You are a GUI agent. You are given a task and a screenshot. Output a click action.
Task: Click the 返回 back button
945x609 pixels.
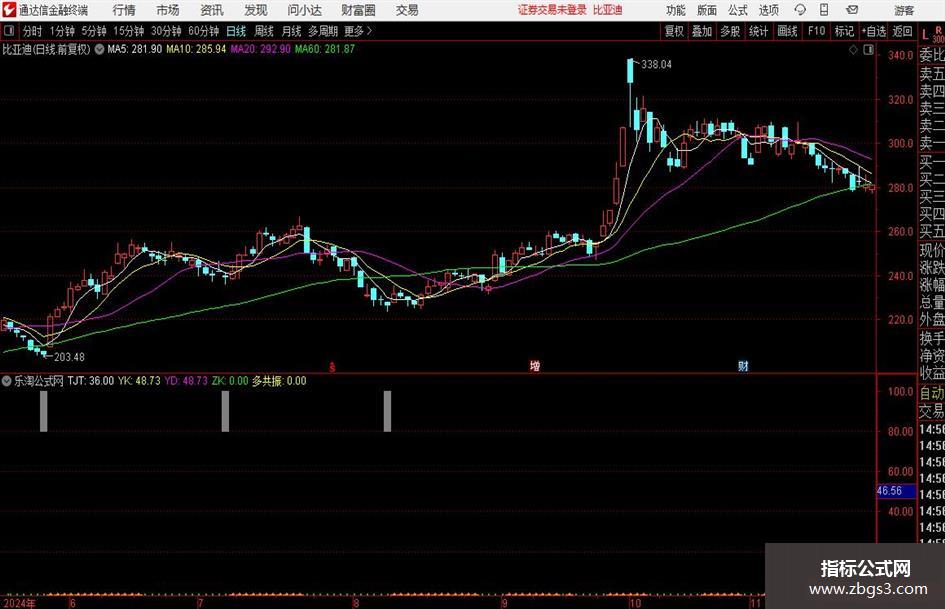click(x=902, y=31)
